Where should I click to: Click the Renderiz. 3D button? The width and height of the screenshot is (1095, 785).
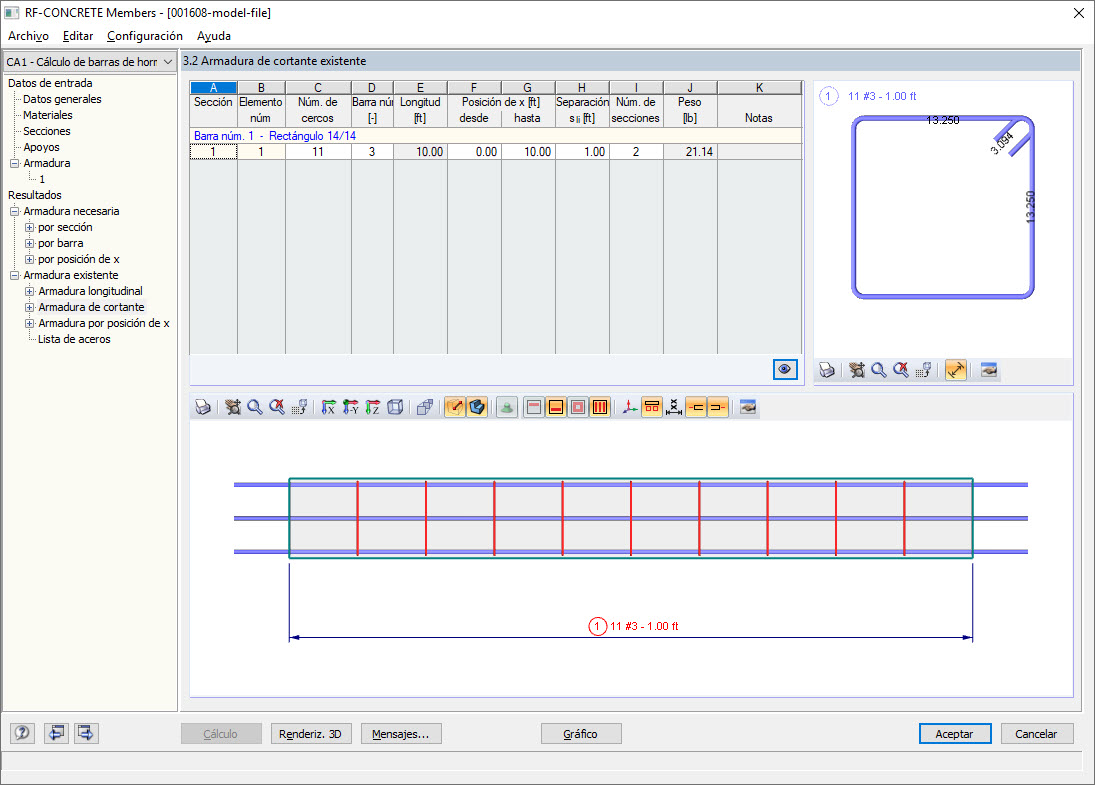[311, 734]
